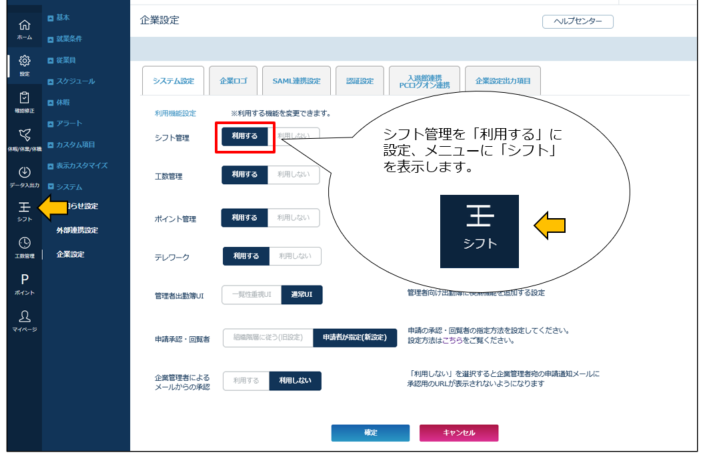Switch to the 入退館連携 PCログオン連携 tab
This screenshot has width=705, height=459.
point(424,81)
